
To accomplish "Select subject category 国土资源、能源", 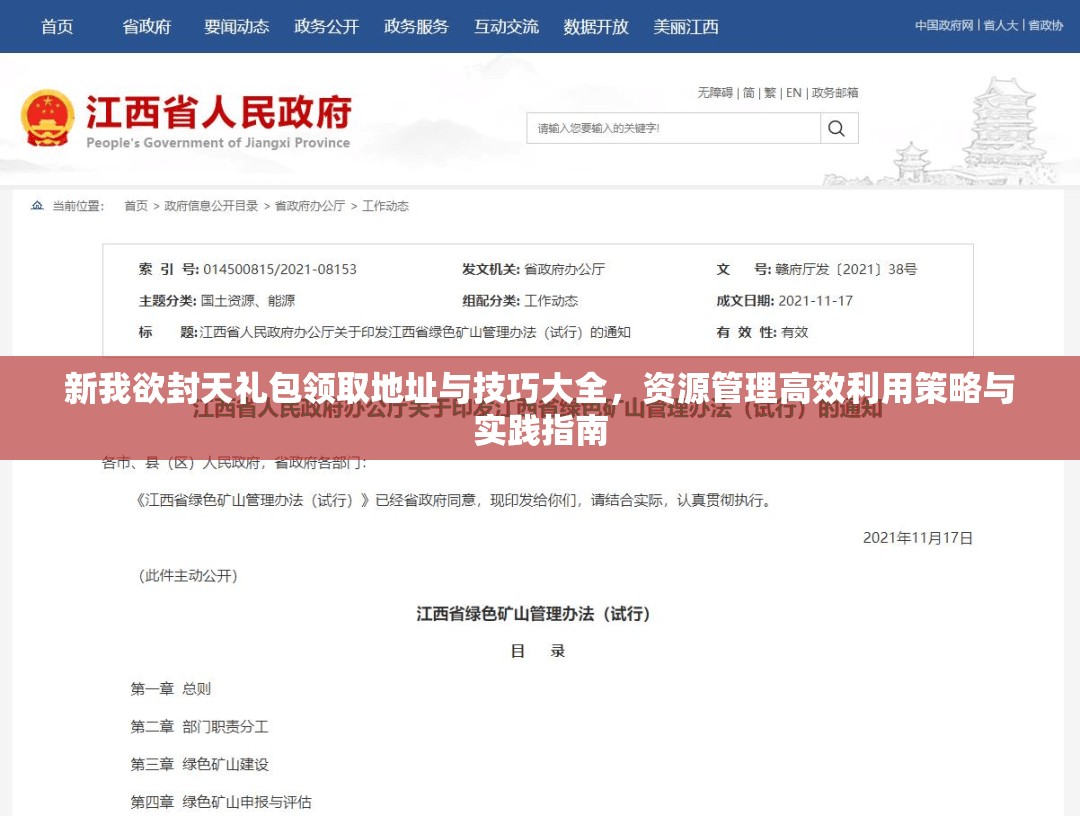I will (x=247, y=301).
